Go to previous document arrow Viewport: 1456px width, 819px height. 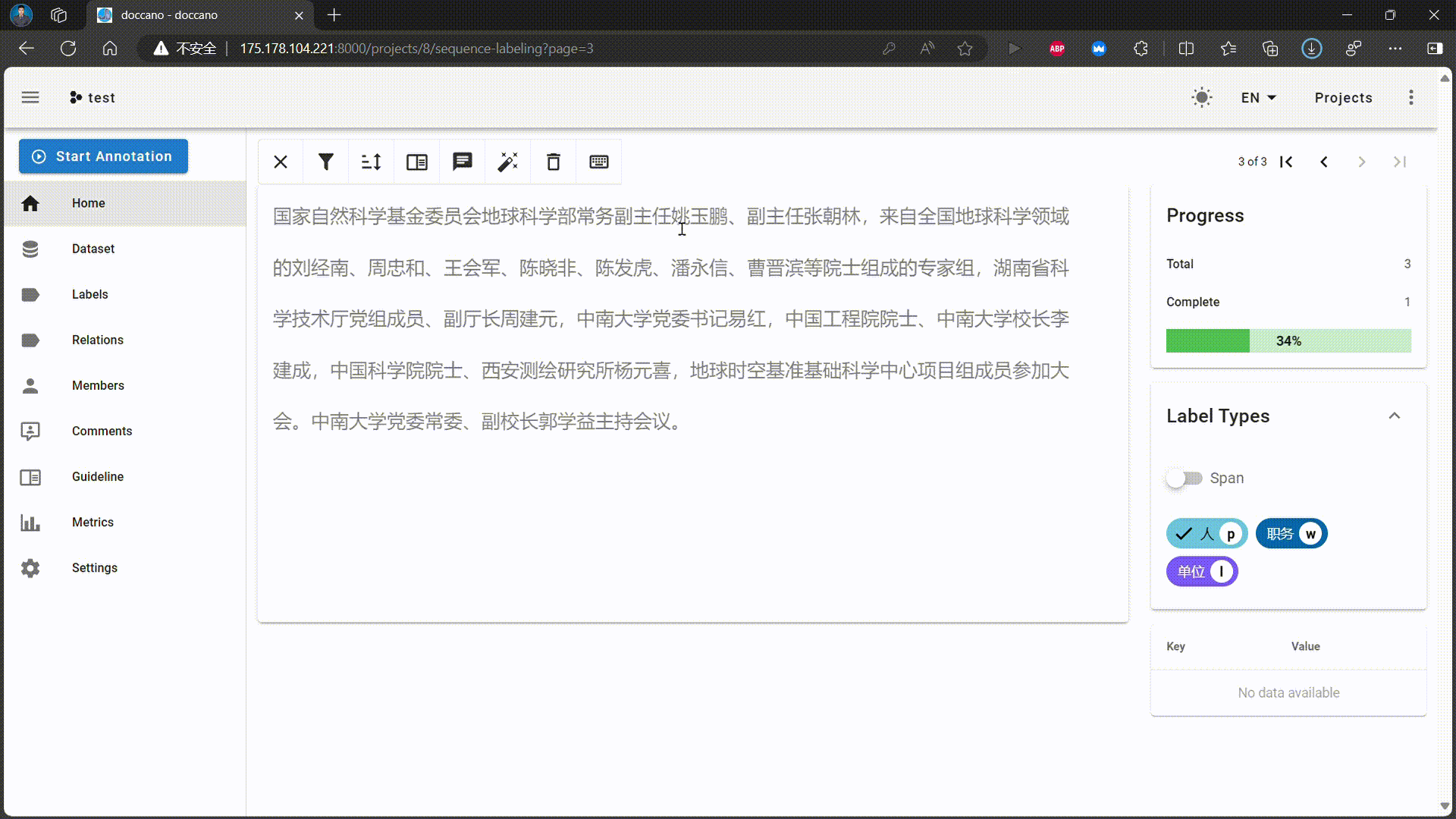click(x=1324, y=162)
